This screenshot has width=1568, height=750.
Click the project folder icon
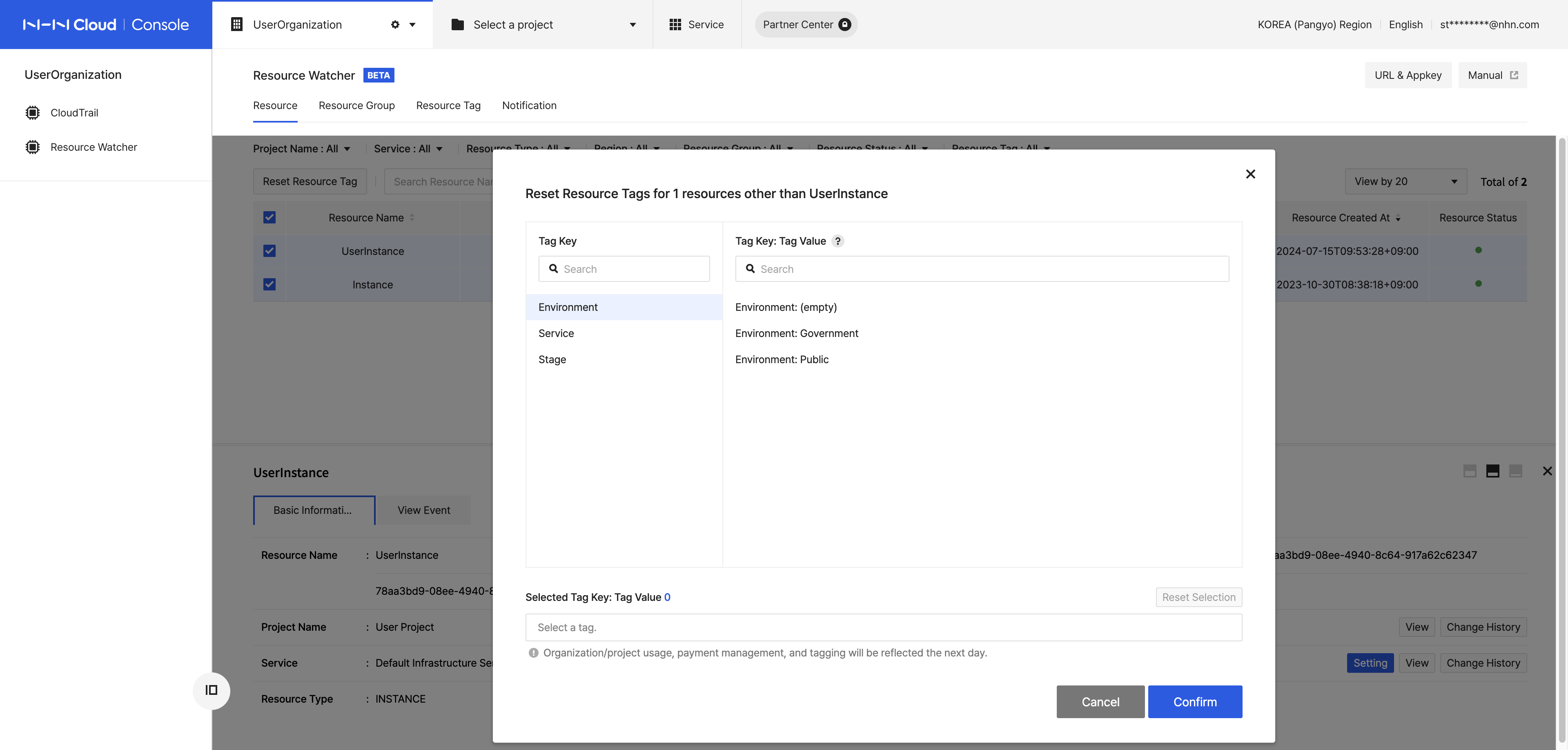[x=458, y=25]
